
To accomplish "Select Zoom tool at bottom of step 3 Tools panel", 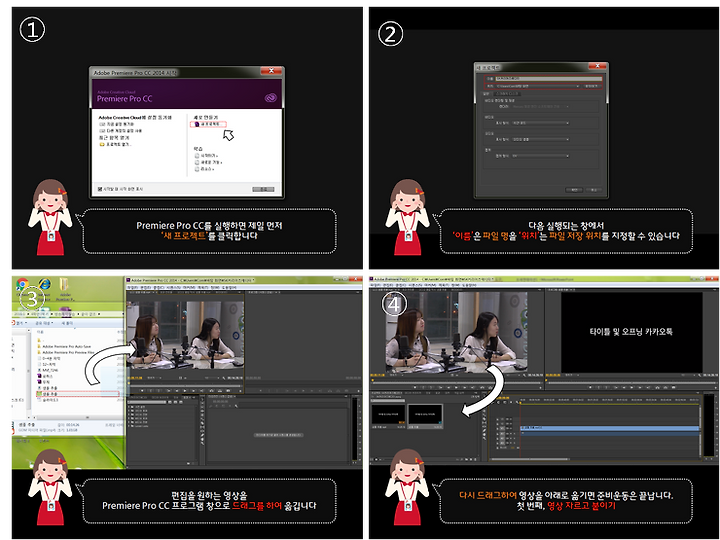I will tap(202, 443).
